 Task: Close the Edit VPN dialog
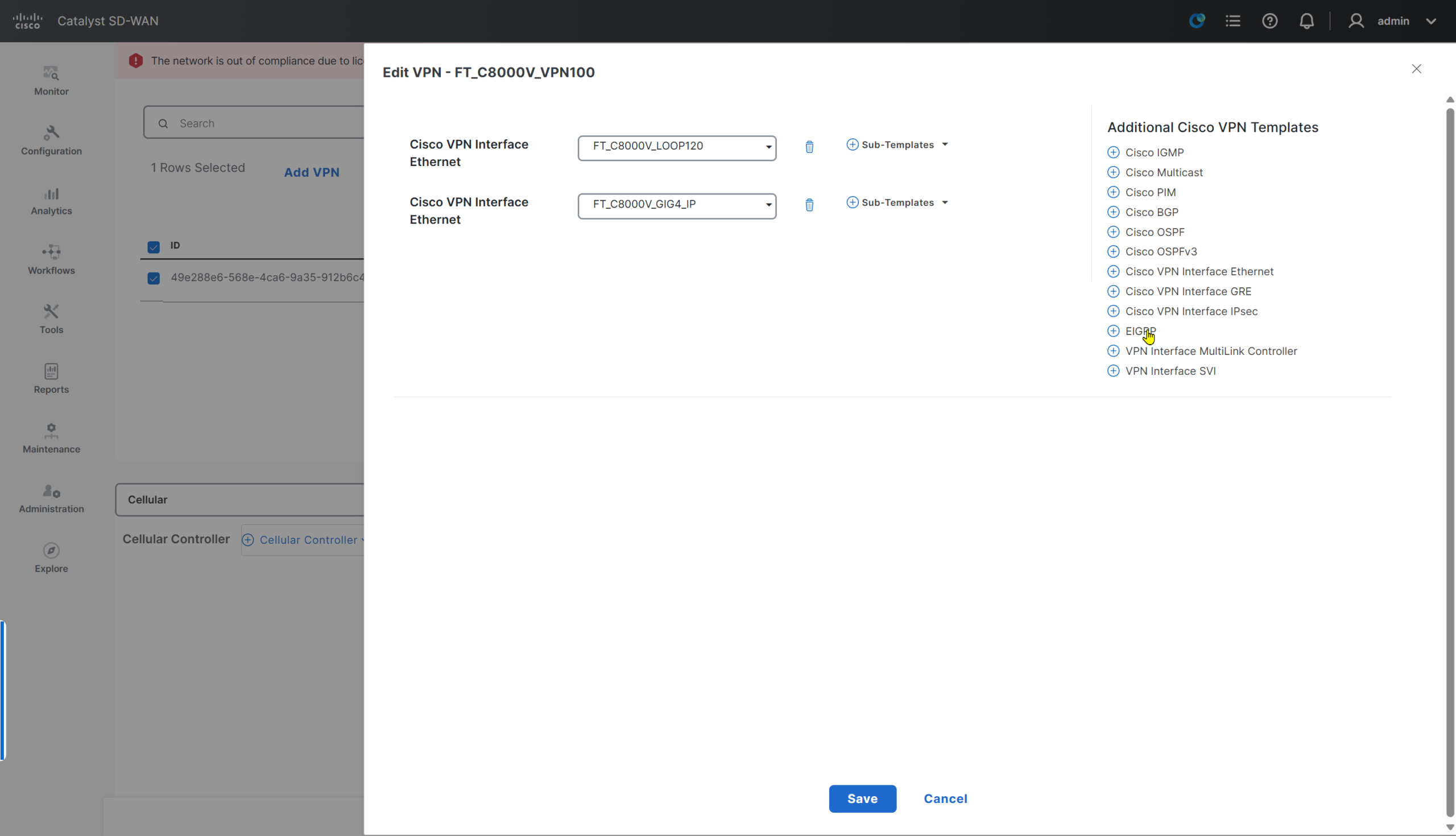click(x=1416, y=69)
